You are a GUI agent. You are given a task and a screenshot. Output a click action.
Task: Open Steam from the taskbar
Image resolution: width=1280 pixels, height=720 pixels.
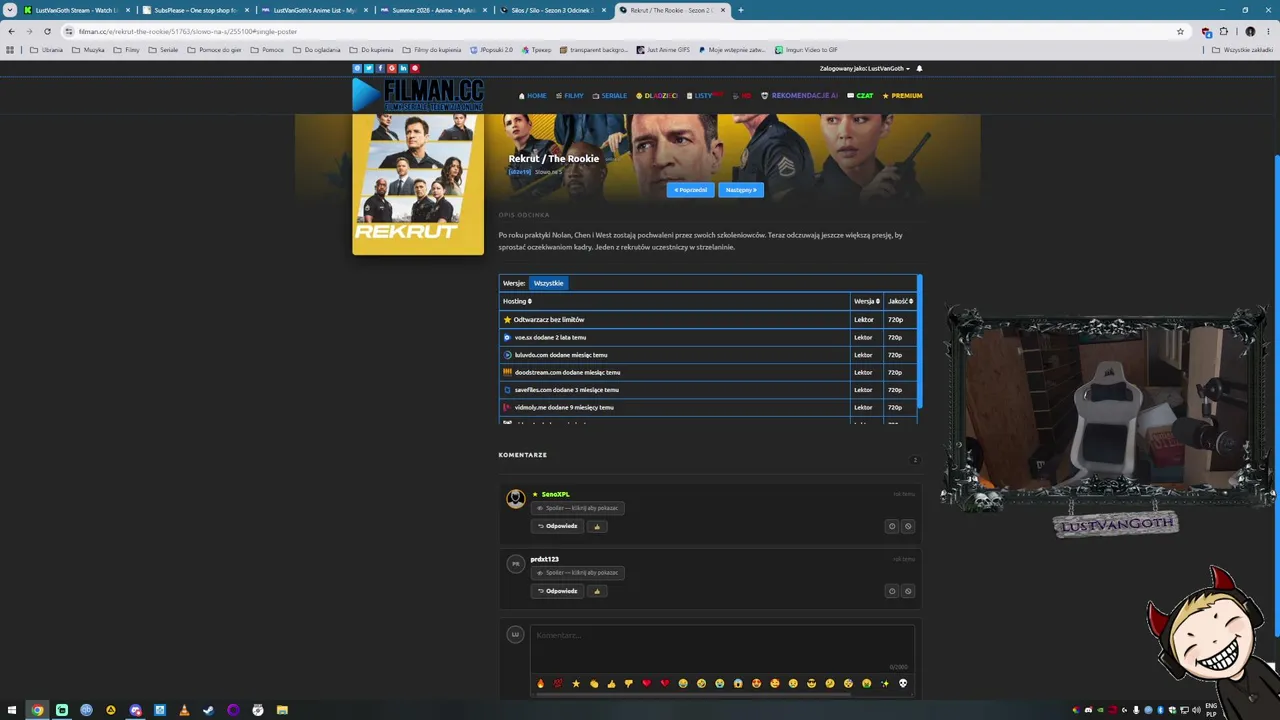(x=208, y=710)
